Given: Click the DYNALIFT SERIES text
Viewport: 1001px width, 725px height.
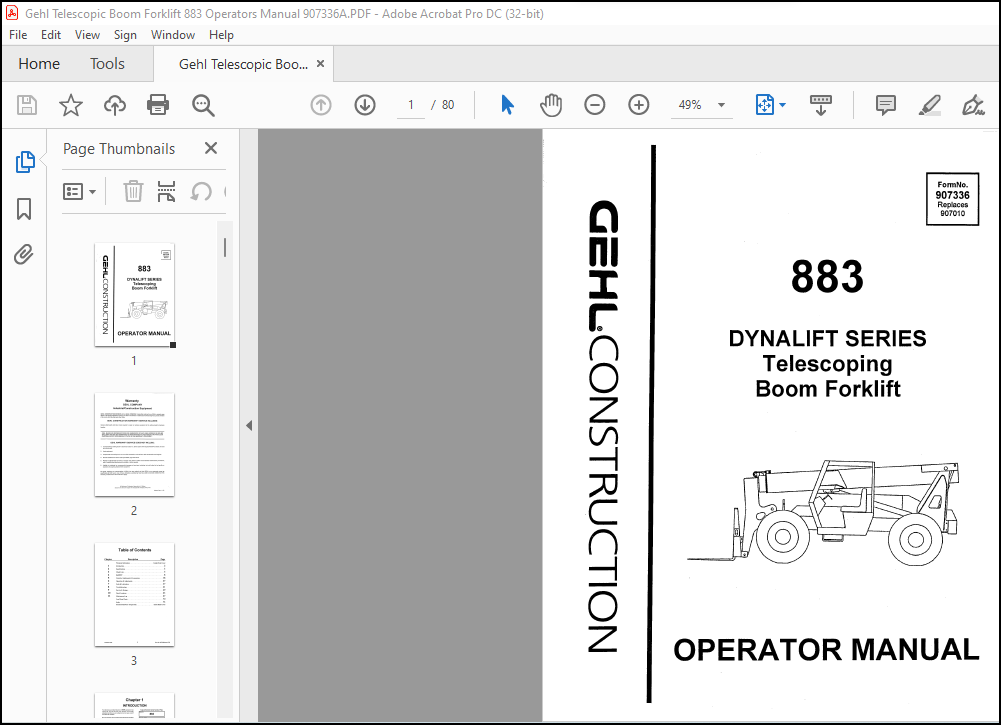Looking at the screenshot, I should pyautogui.click(x=827, y=338).
